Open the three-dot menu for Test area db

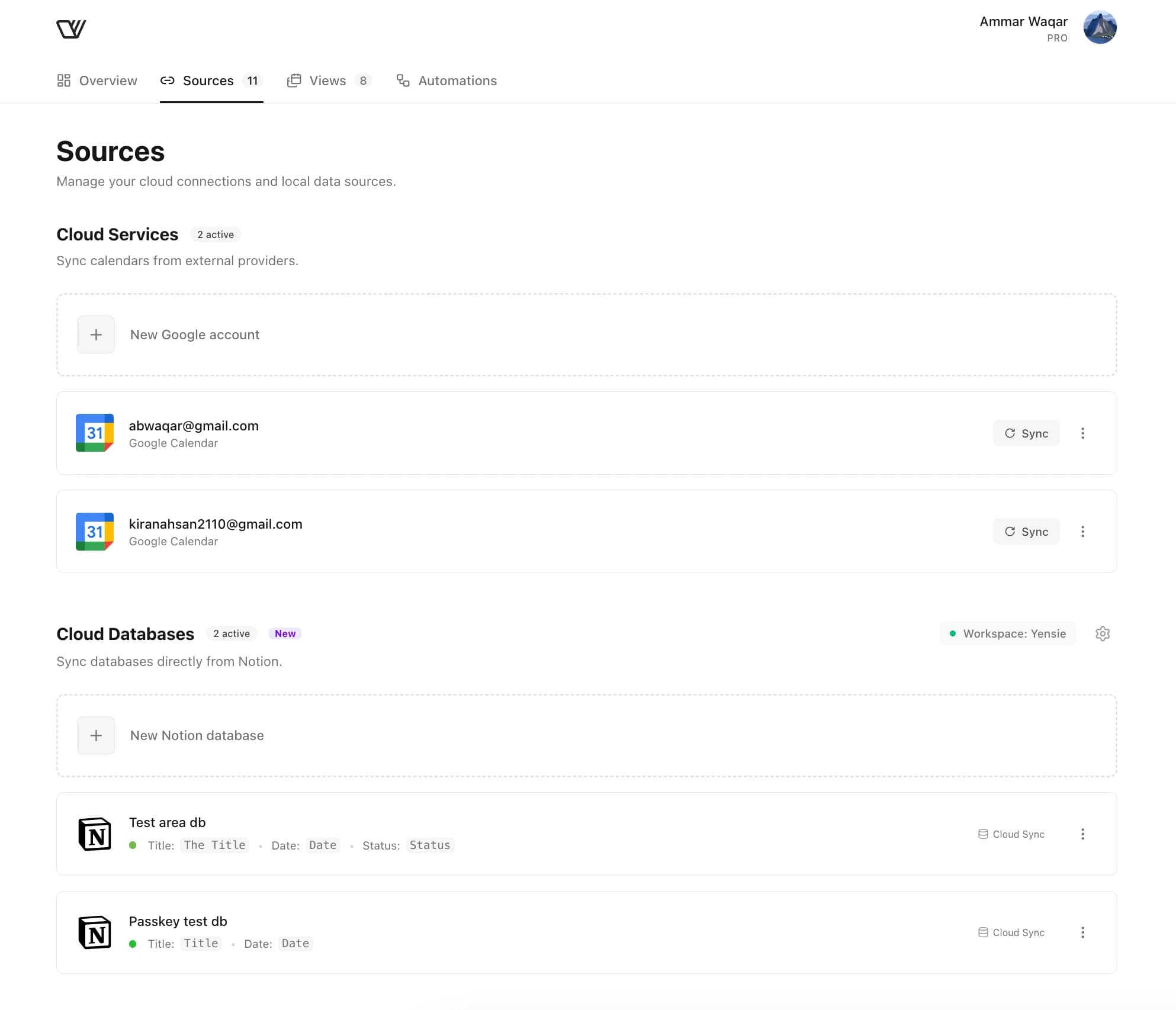1082,834
